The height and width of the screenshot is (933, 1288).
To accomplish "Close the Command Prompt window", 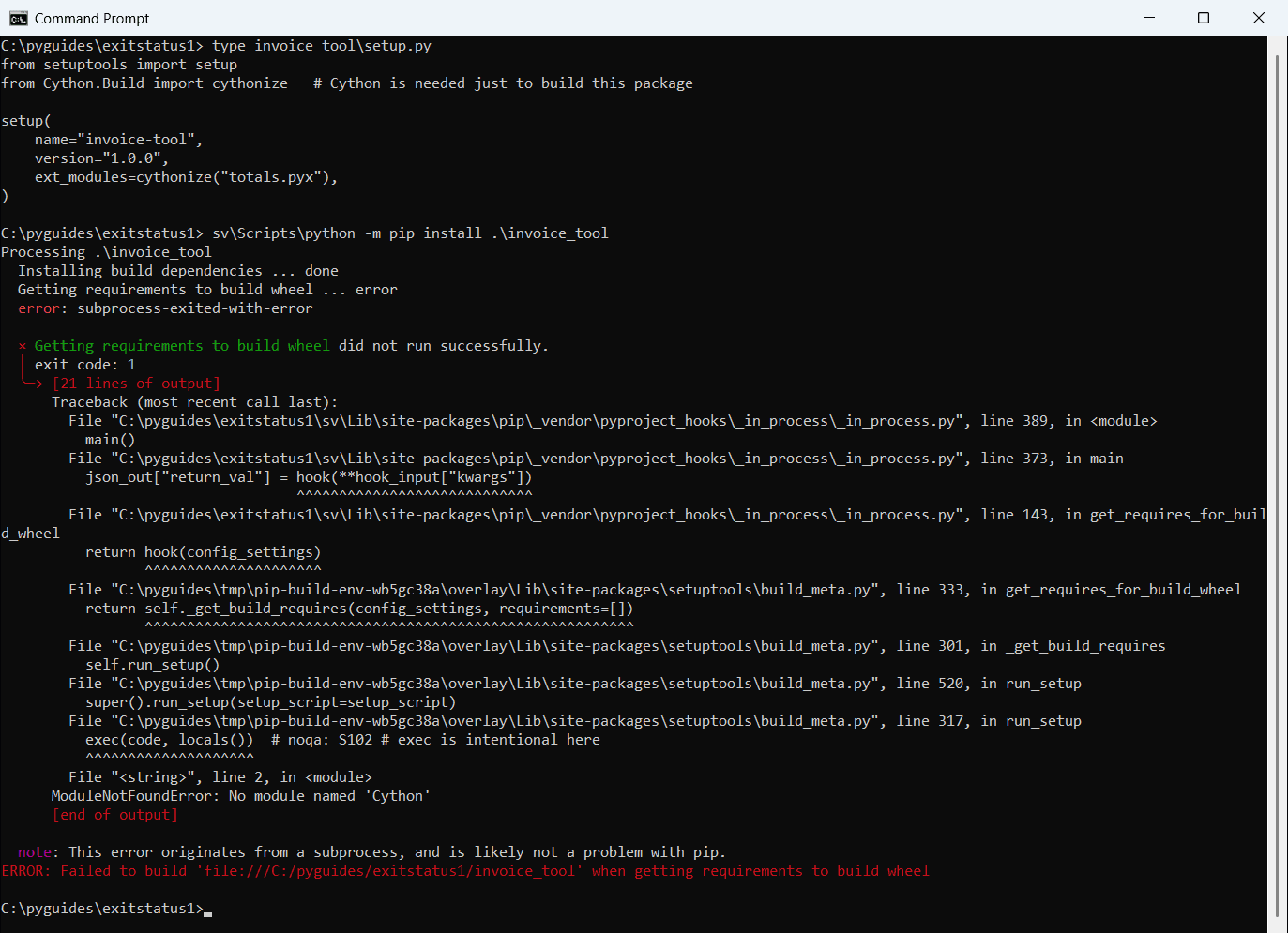I will pyautogui.click(x=1259, y=18).
